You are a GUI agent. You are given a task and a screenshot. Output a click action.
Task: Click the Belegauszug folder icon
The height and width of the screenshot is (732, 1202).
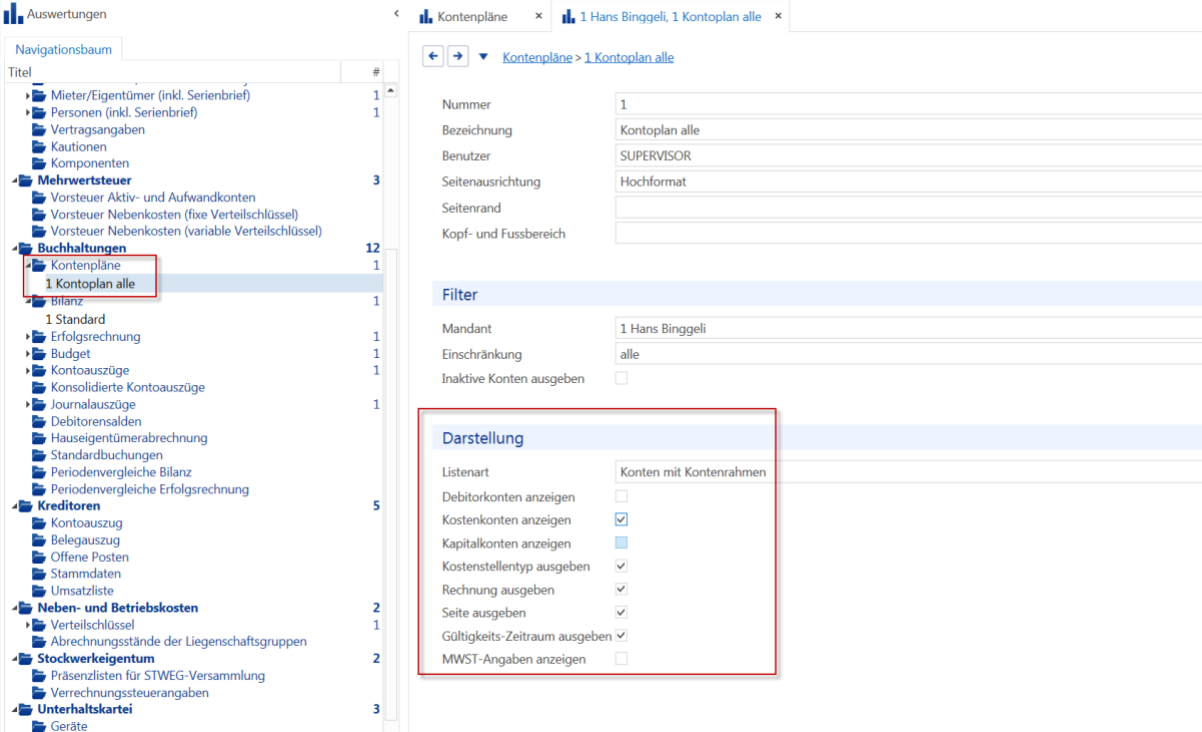click(40, 540)
